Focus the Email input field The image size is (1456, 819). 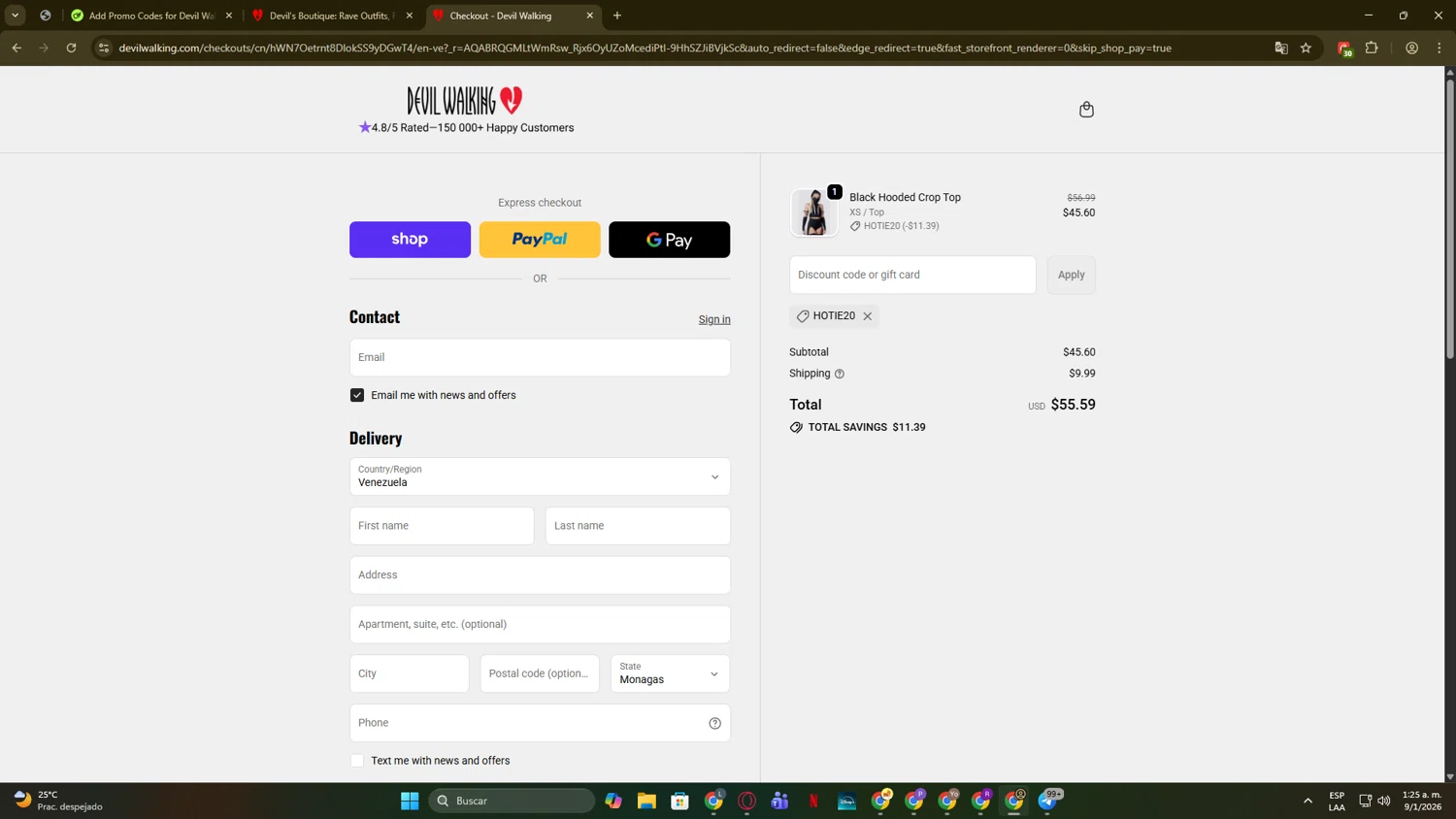(x=540, y=357)
